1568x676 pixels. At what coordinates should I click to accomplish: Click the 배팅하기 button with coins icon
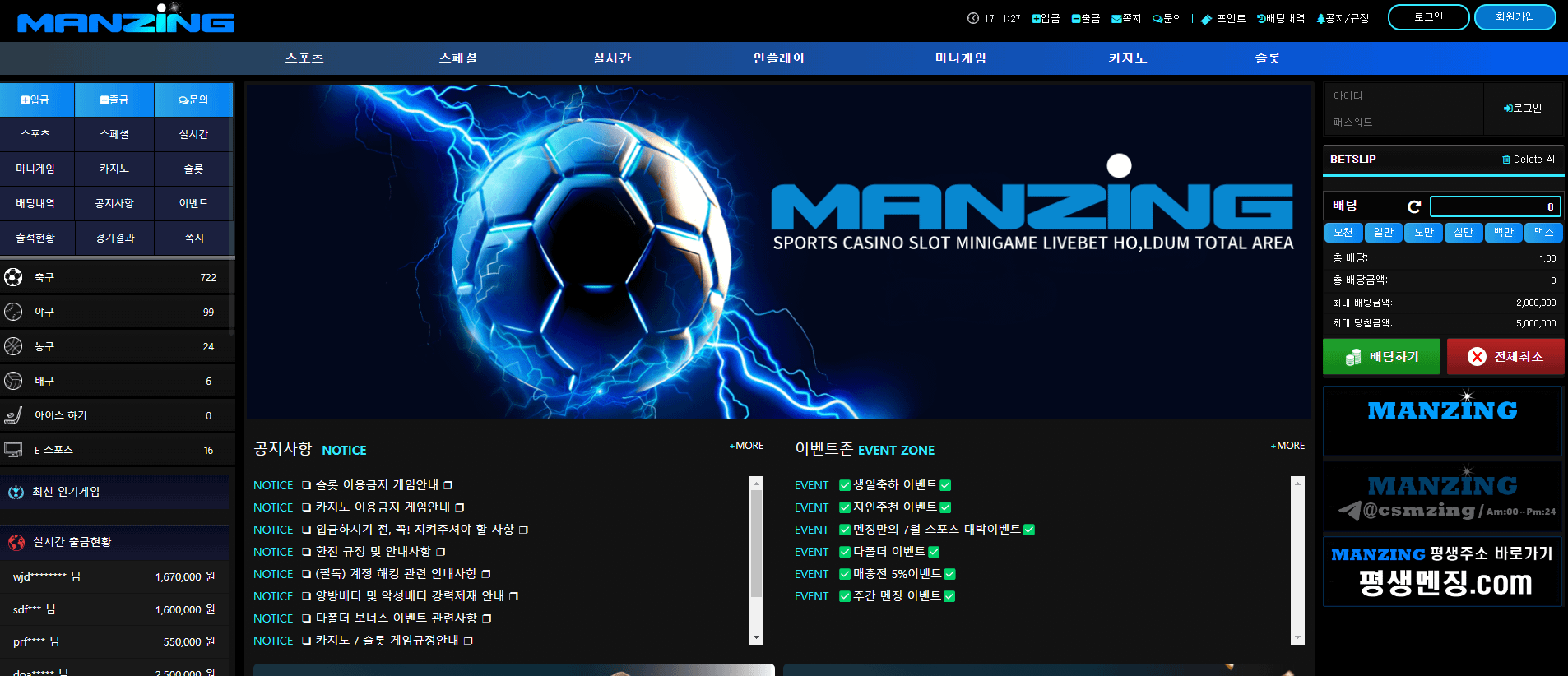point(1382,356)
